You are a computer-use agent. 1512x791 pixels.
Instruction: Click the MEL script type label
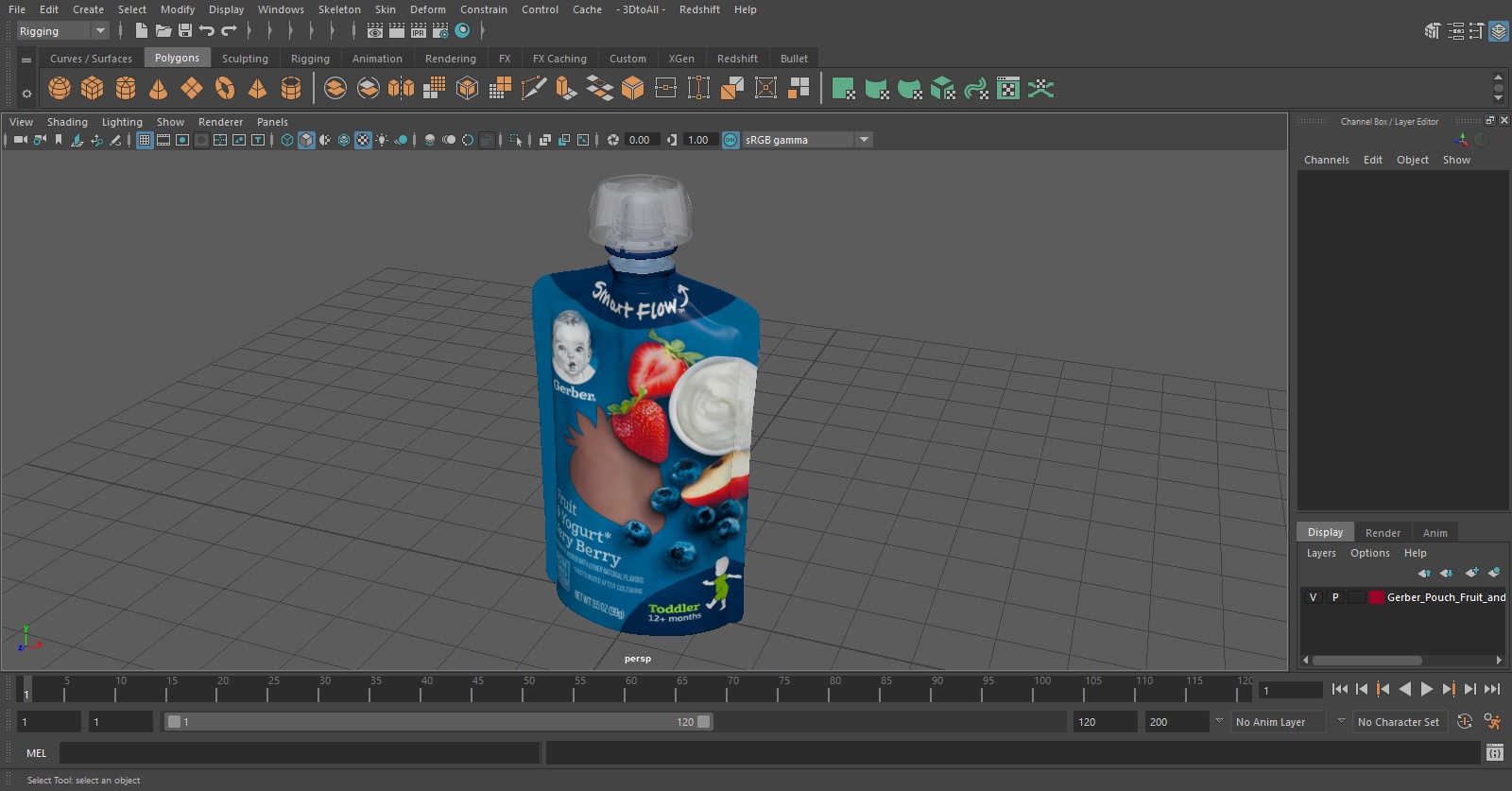[x=36, y=753]
